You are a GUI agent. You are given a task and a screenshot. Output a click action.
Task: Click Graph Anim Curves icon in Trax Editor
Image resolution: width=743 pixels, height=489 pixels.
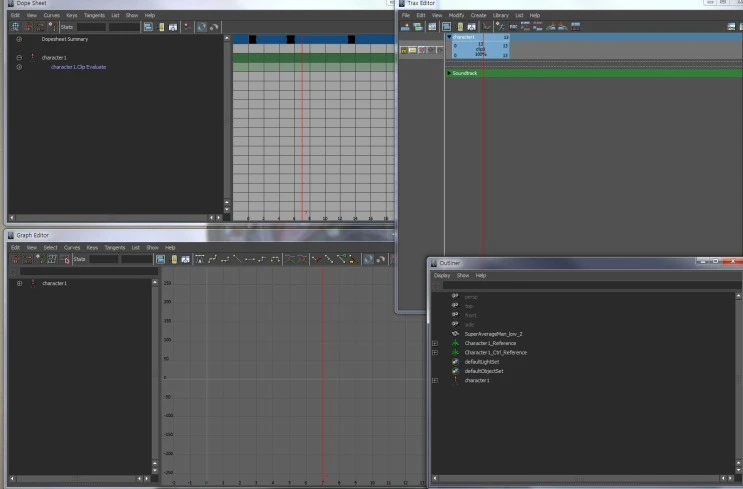coord(487,27)
